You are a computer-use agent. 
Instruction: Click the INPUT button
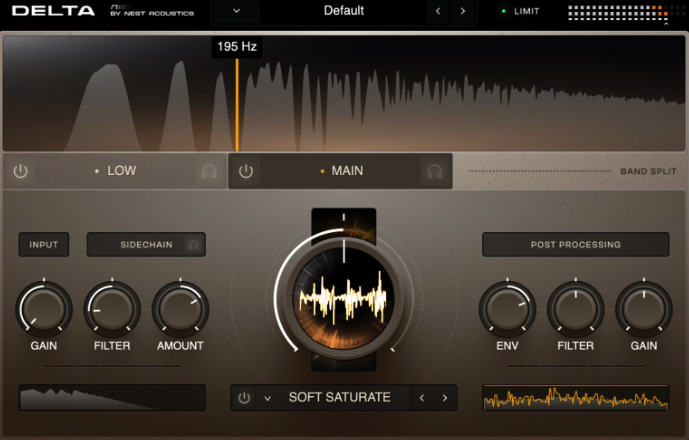click(43, 244)
